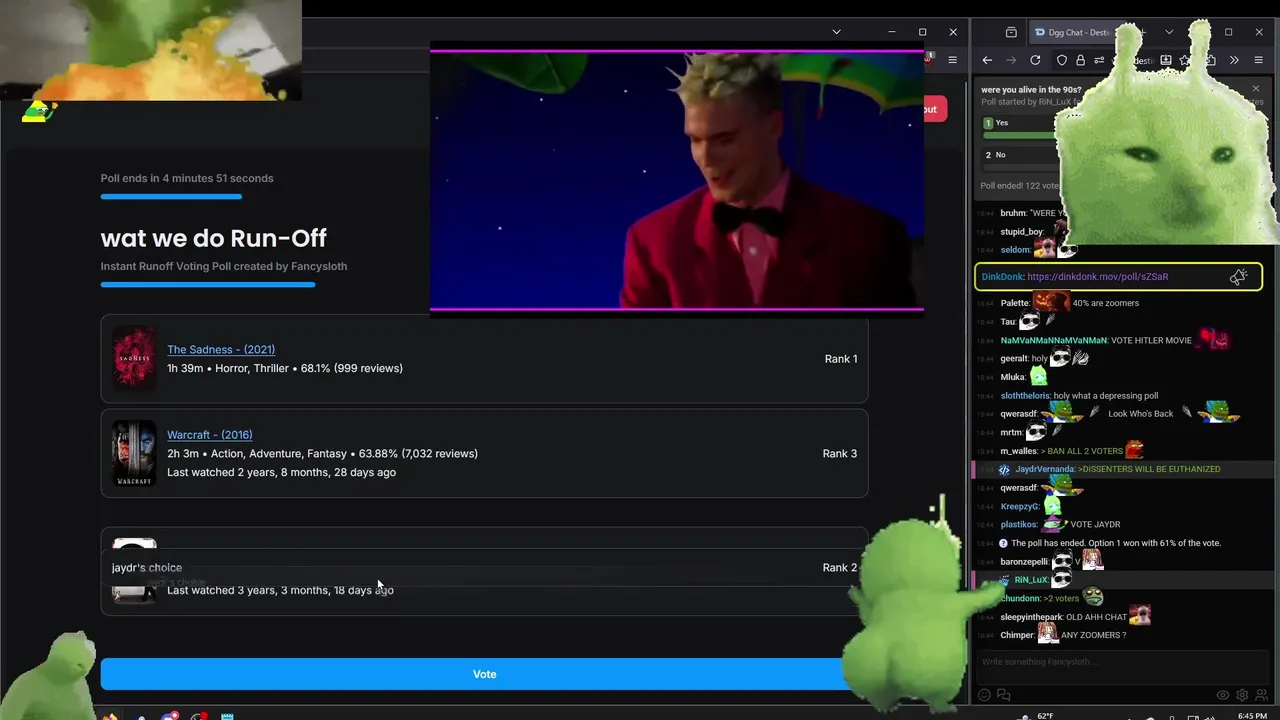This screenshot has width=1280, height=720.
Task: Open the main browser tab list chevron
Action: click(836, 32)
